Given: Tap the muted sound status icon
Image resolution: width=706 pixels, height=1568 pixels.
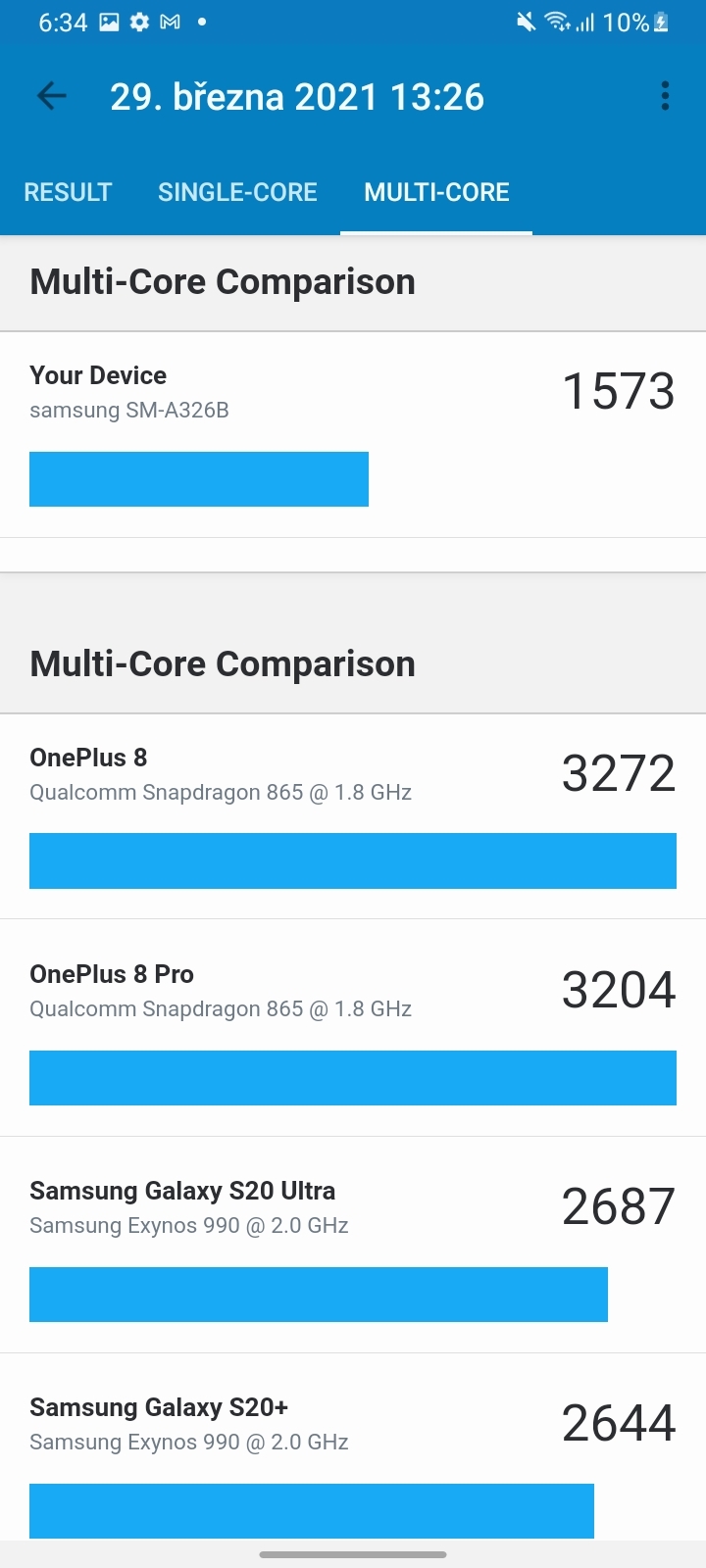Looking at the screenshot, I should (x=527, y=22).
